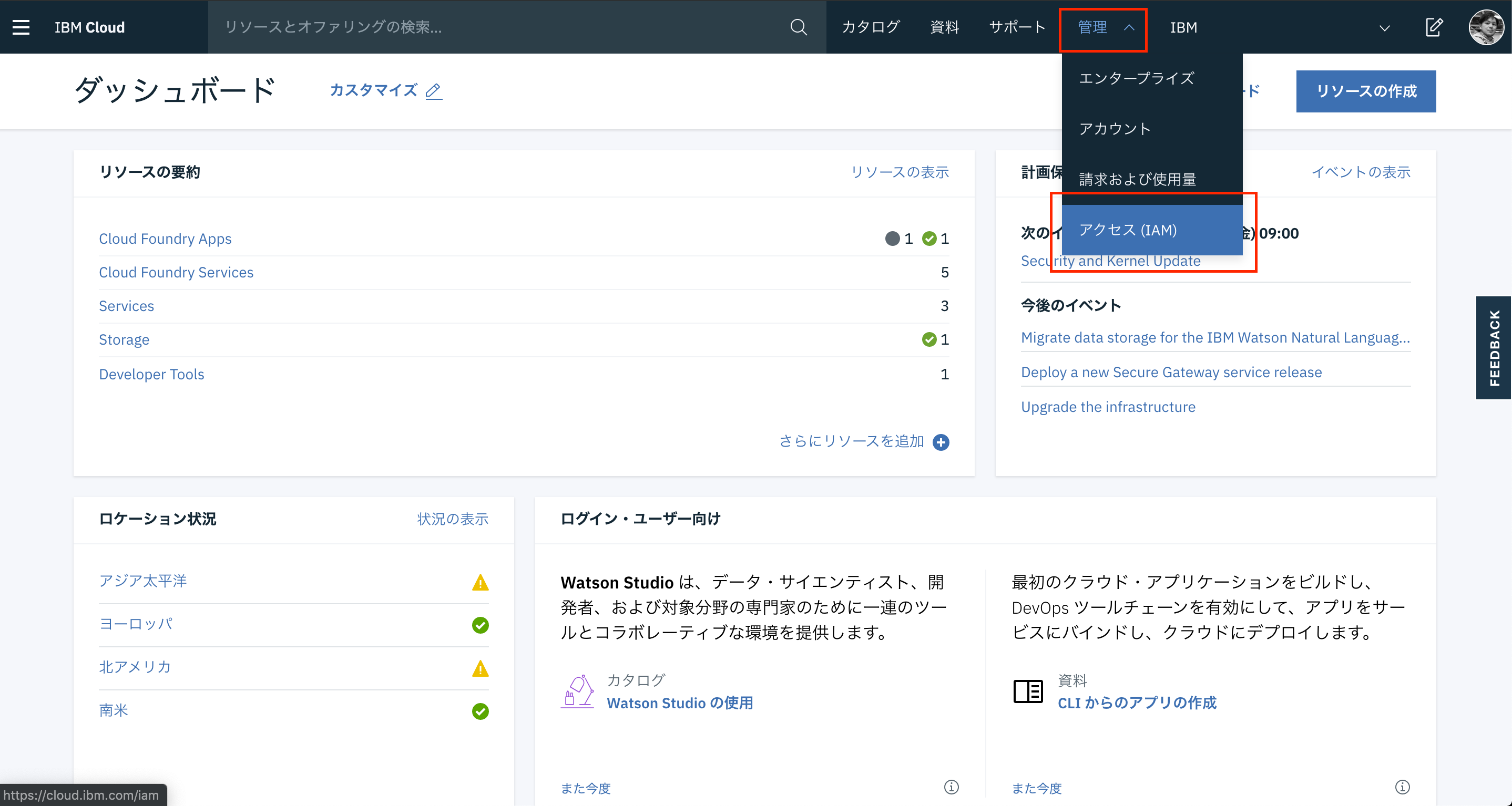Image resolution: width=1512 pixels, height=806 pixels.
Task: Click the plus icon next to さらにリソースを追加
Action: coord(941,442)
